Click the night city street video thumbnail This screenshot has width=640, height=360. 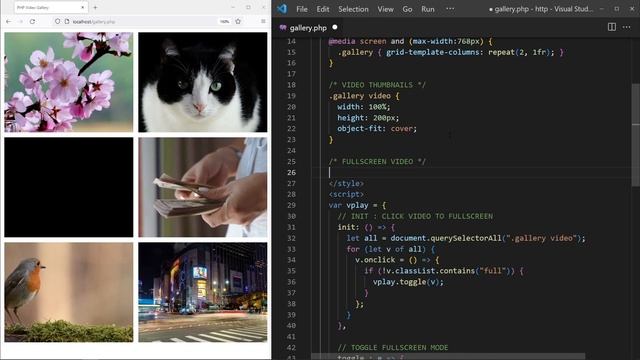point(203,292)
